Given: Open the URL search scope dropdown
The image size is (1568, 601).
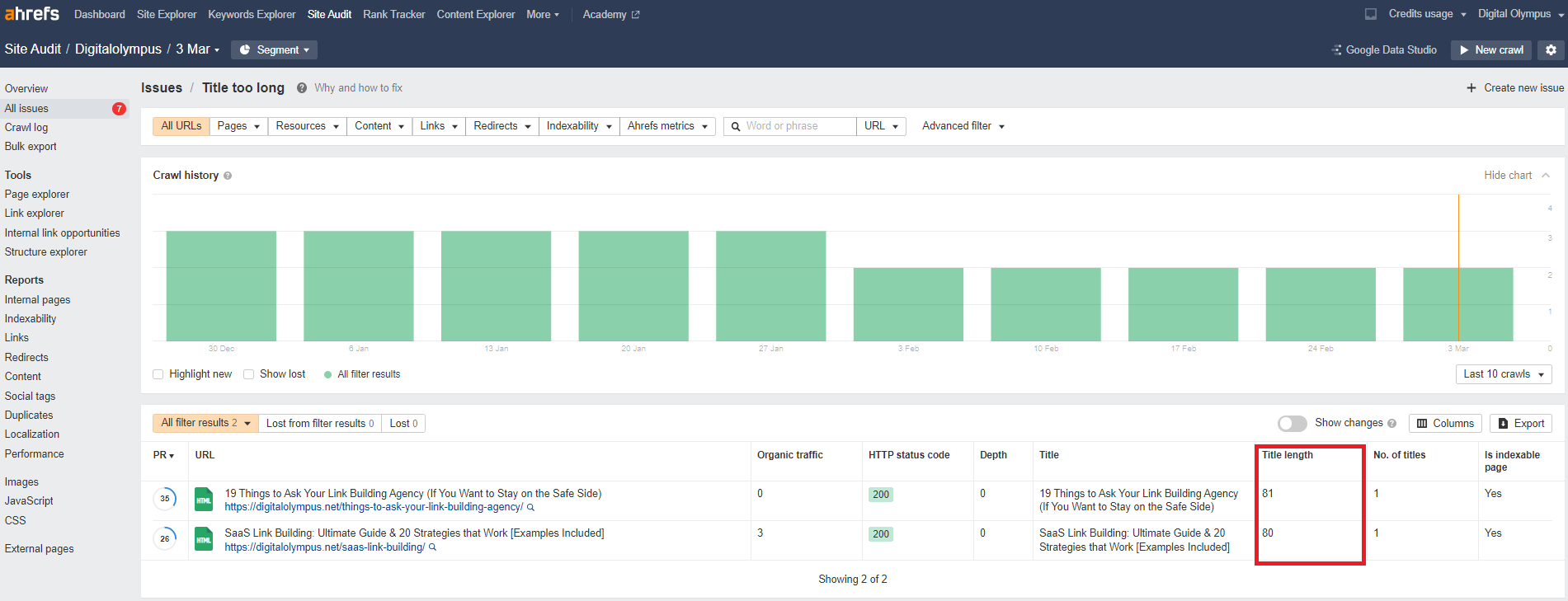Looking at the screenshot, I should (881, 126).
